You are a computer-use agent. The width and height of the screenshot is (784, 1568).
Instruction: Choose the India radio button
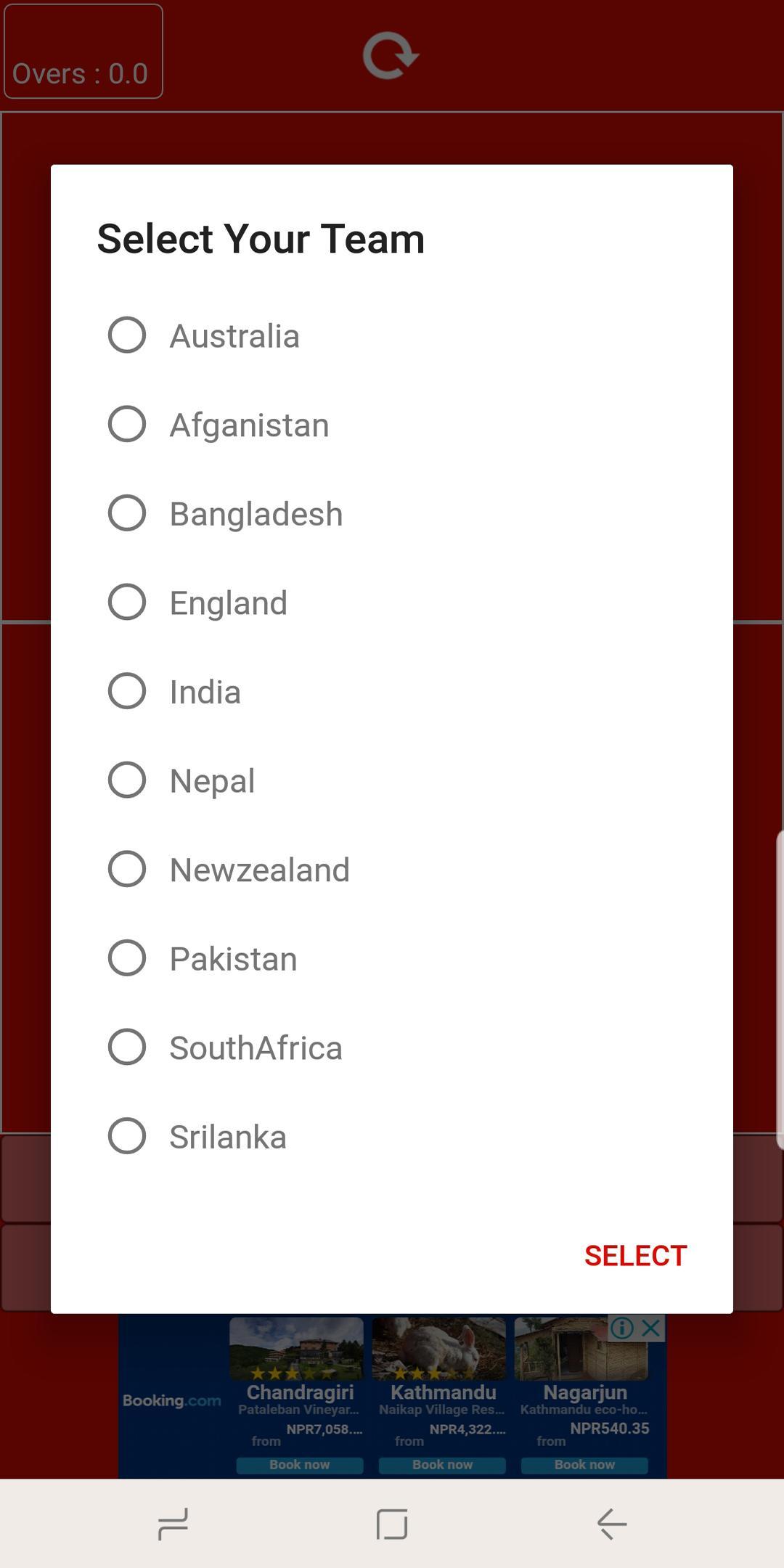pyautogui.click(x=127, y=691)
